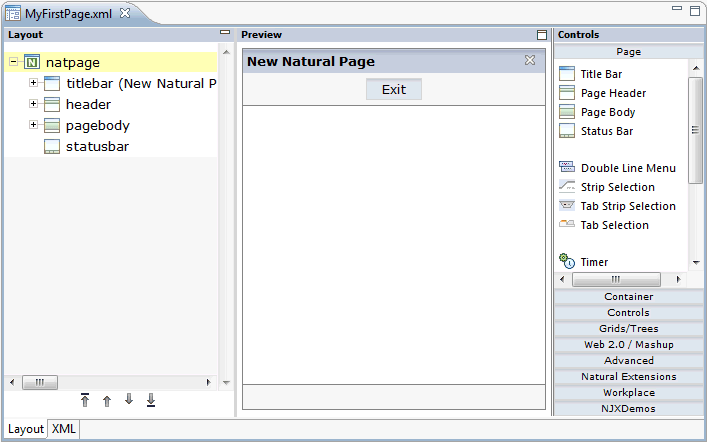Select the Title Bar control icon
This screenshot has width=707, height=442.
coord(567,74)
